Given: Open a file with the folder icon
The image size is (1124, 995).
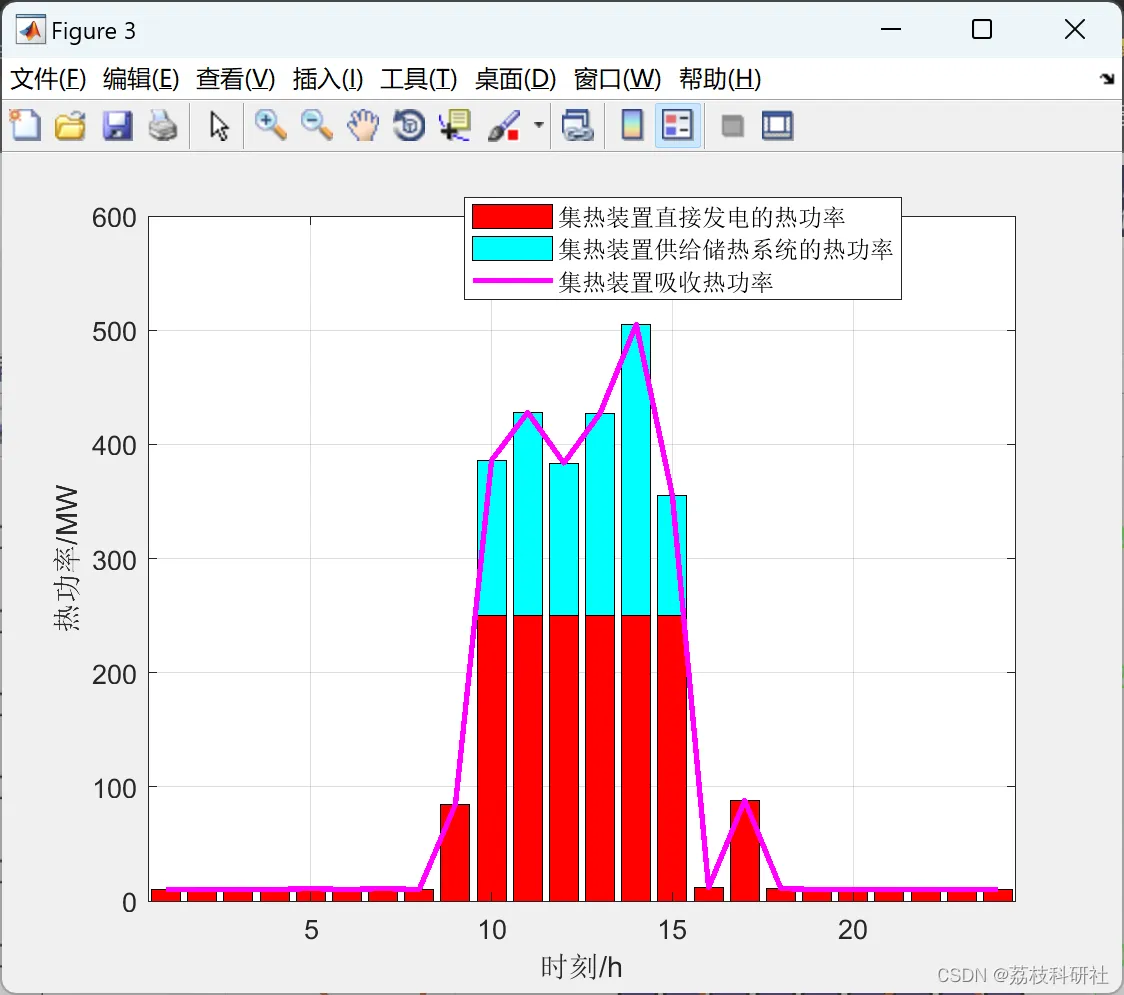Looking at the screenshot, I should click(70, 125).
